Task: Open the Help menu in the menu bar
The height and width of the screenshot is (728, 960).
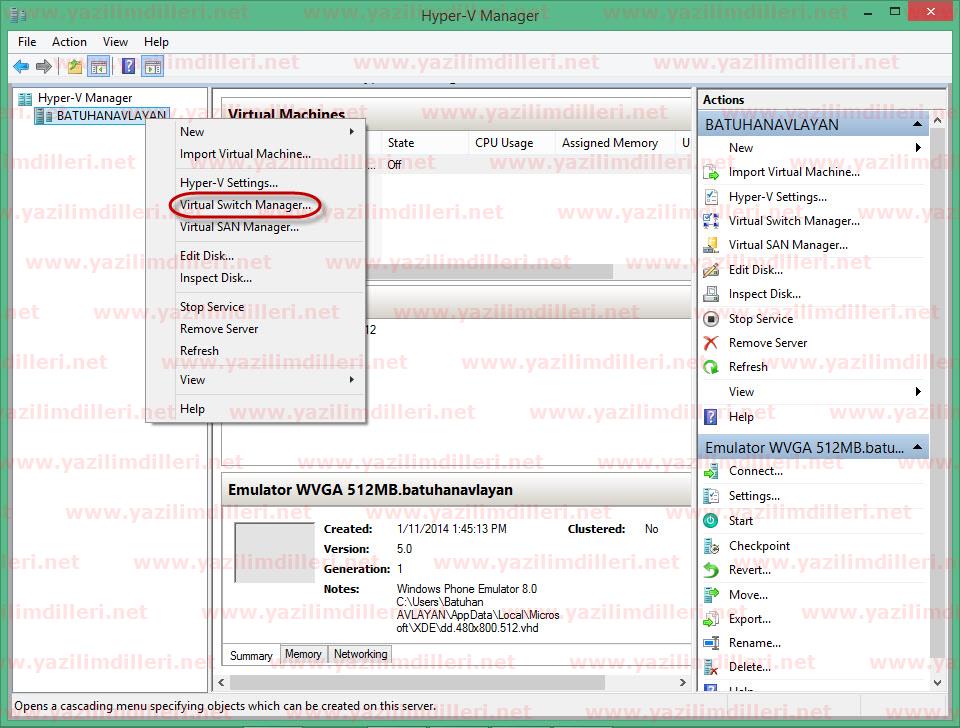Action: click(156, 42)
